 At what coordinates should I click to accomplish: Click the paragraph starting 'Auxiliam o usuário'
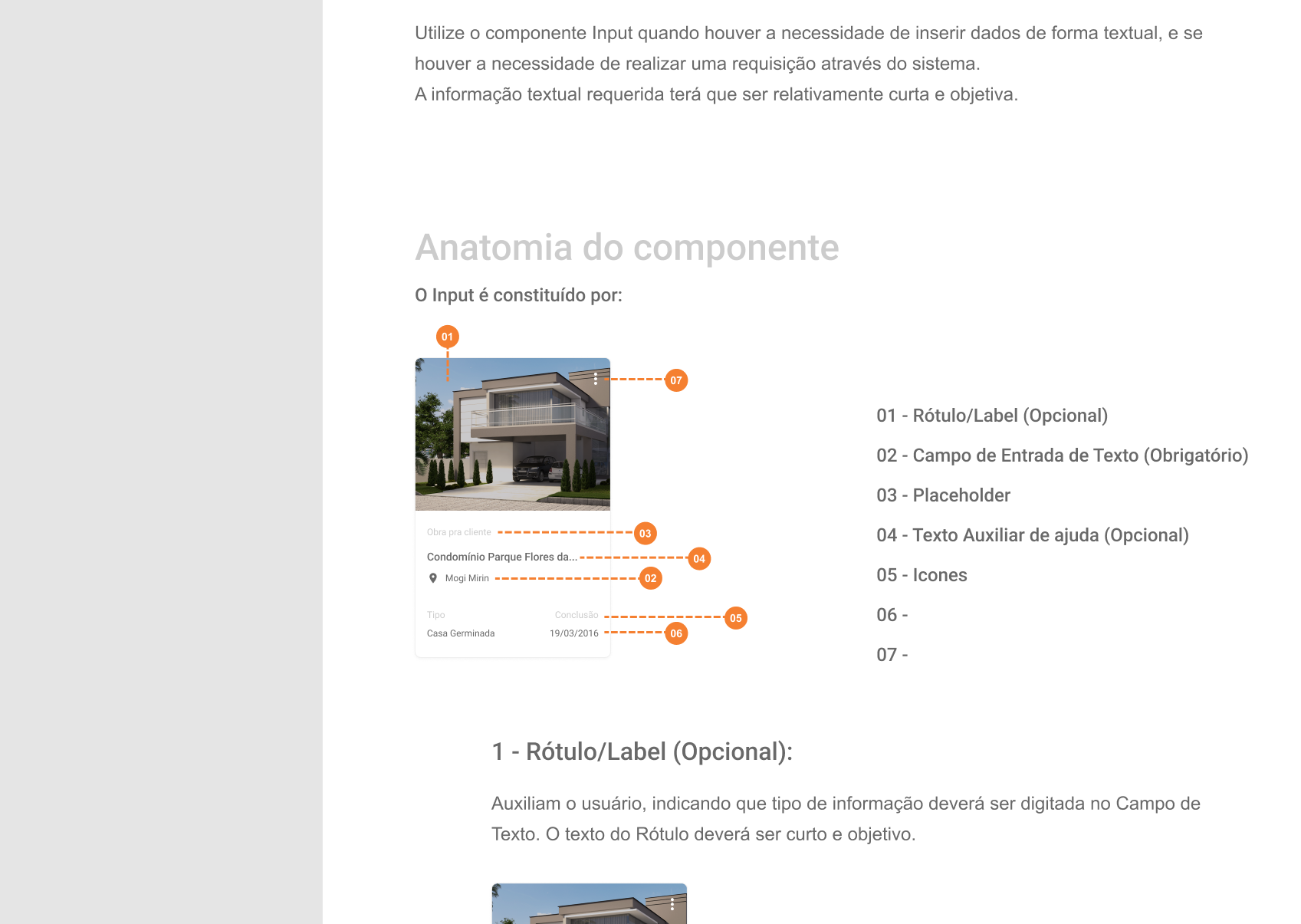(x=846, y=819)
